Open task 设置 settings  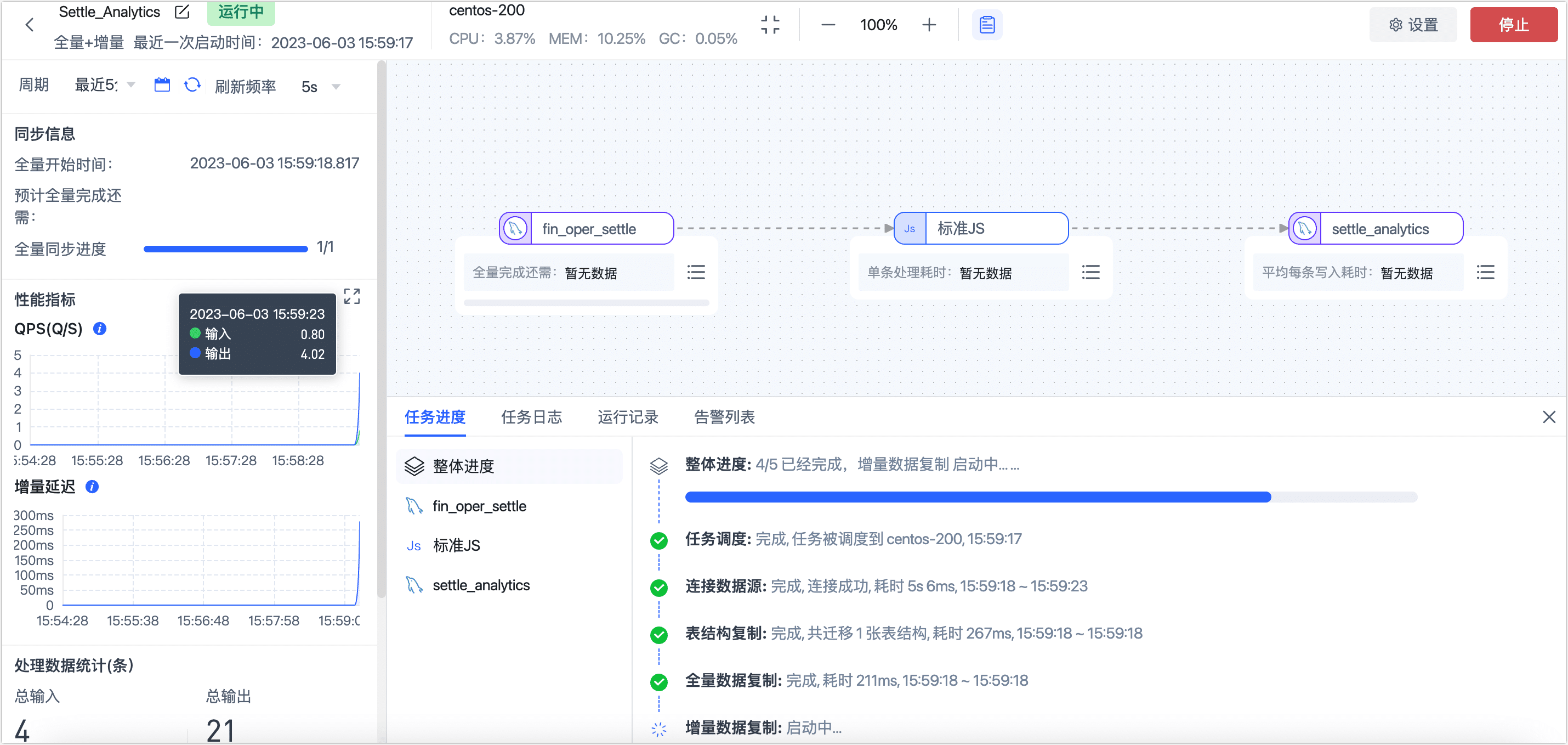tap(1413, 24)
